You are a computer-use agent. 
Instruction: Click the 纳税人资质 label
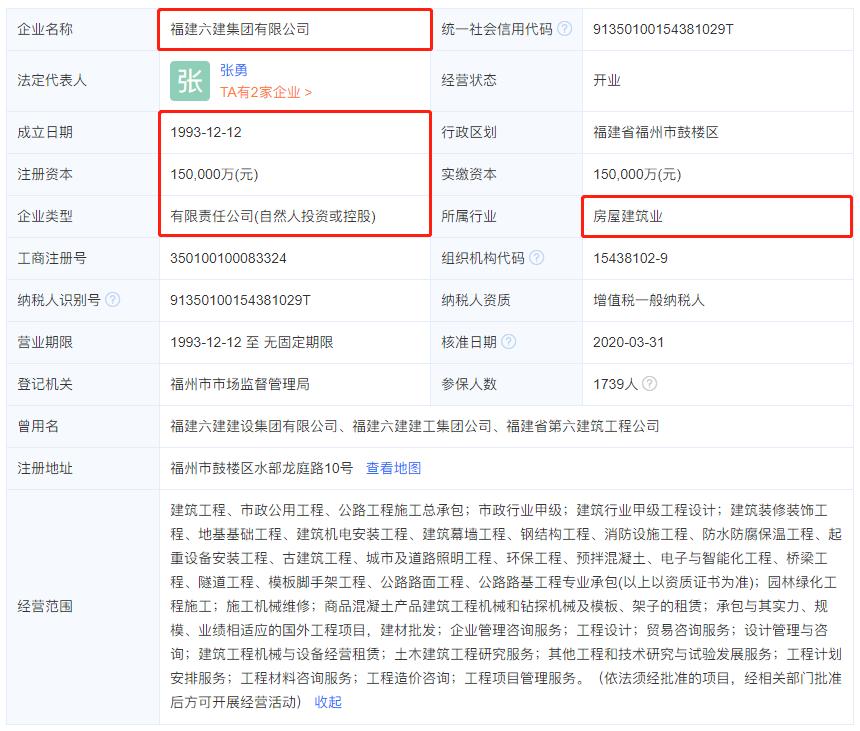tap(476, 300)
